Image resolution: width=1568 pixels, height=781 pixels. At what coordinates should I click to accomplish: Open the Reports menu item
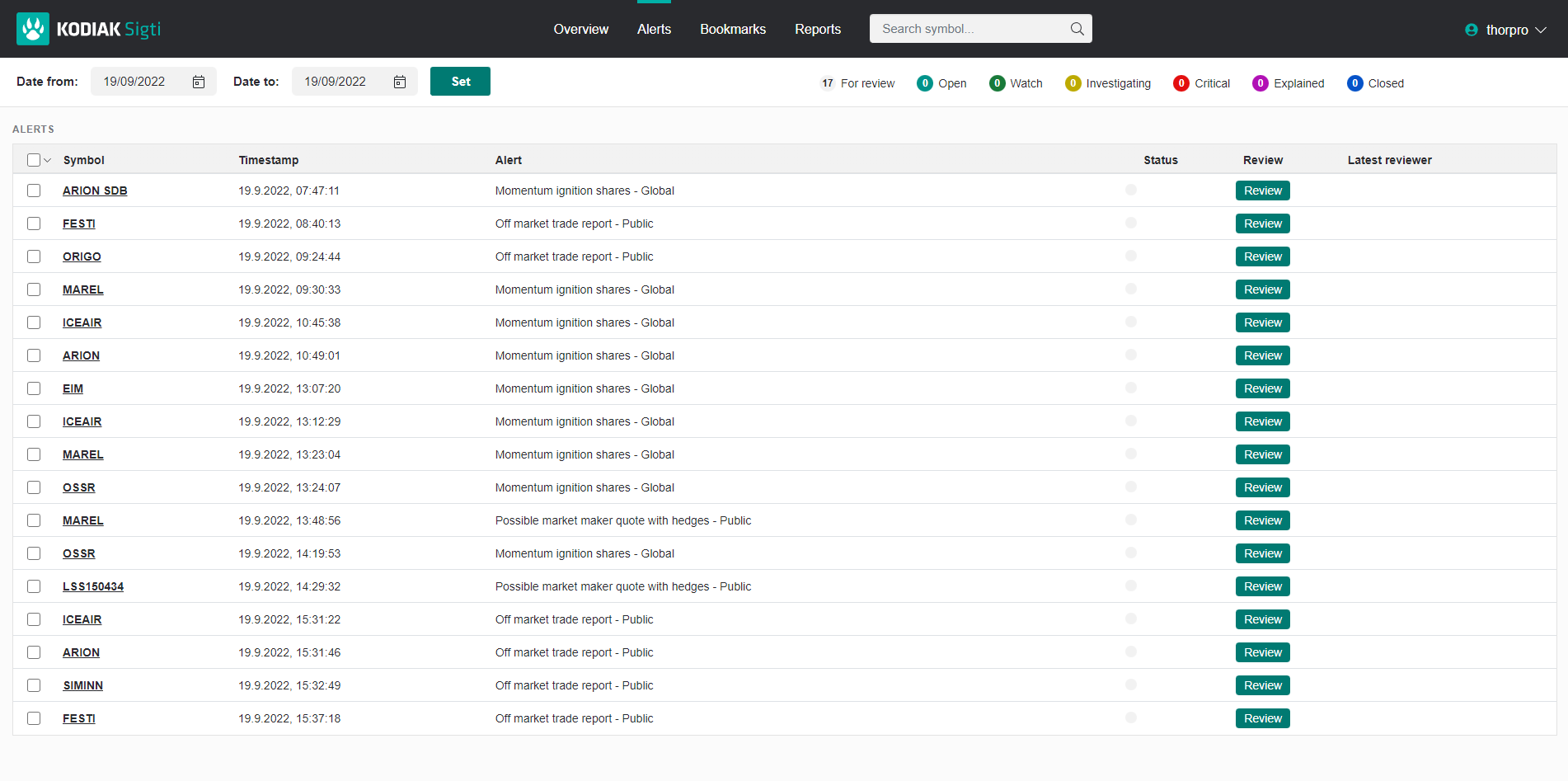[x=817, y=29]
